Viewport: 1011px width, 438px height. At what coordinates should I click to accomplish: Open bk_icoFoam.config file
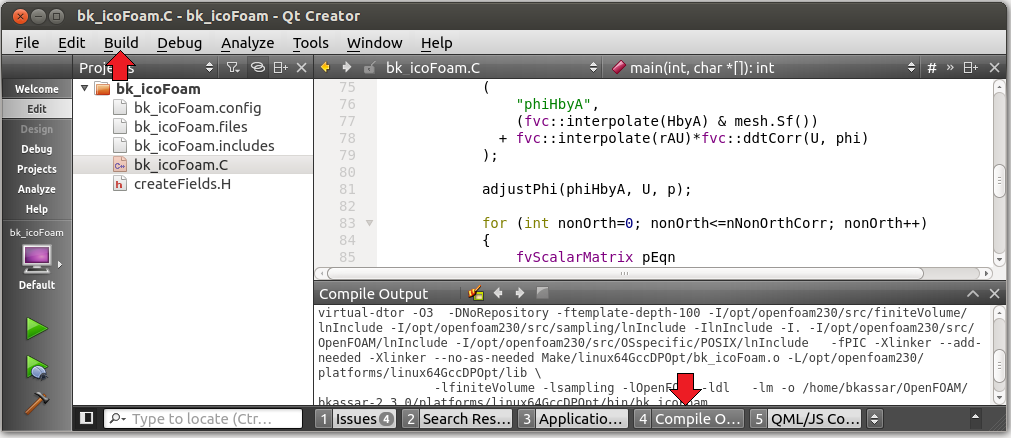pyautogui.click(x=197, y=108)
